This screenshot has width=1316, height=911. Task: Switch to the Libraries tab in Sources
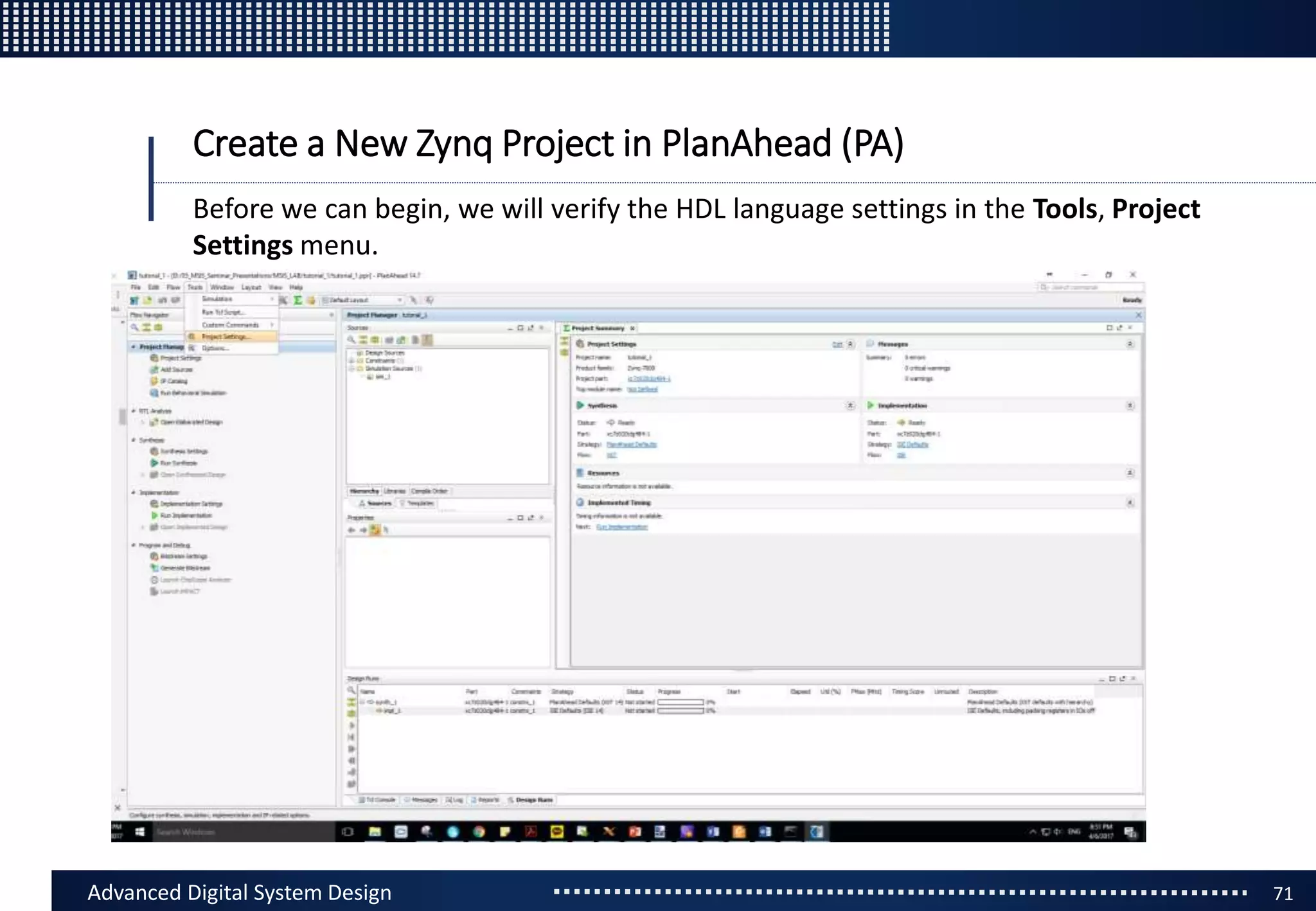point(395,491)
